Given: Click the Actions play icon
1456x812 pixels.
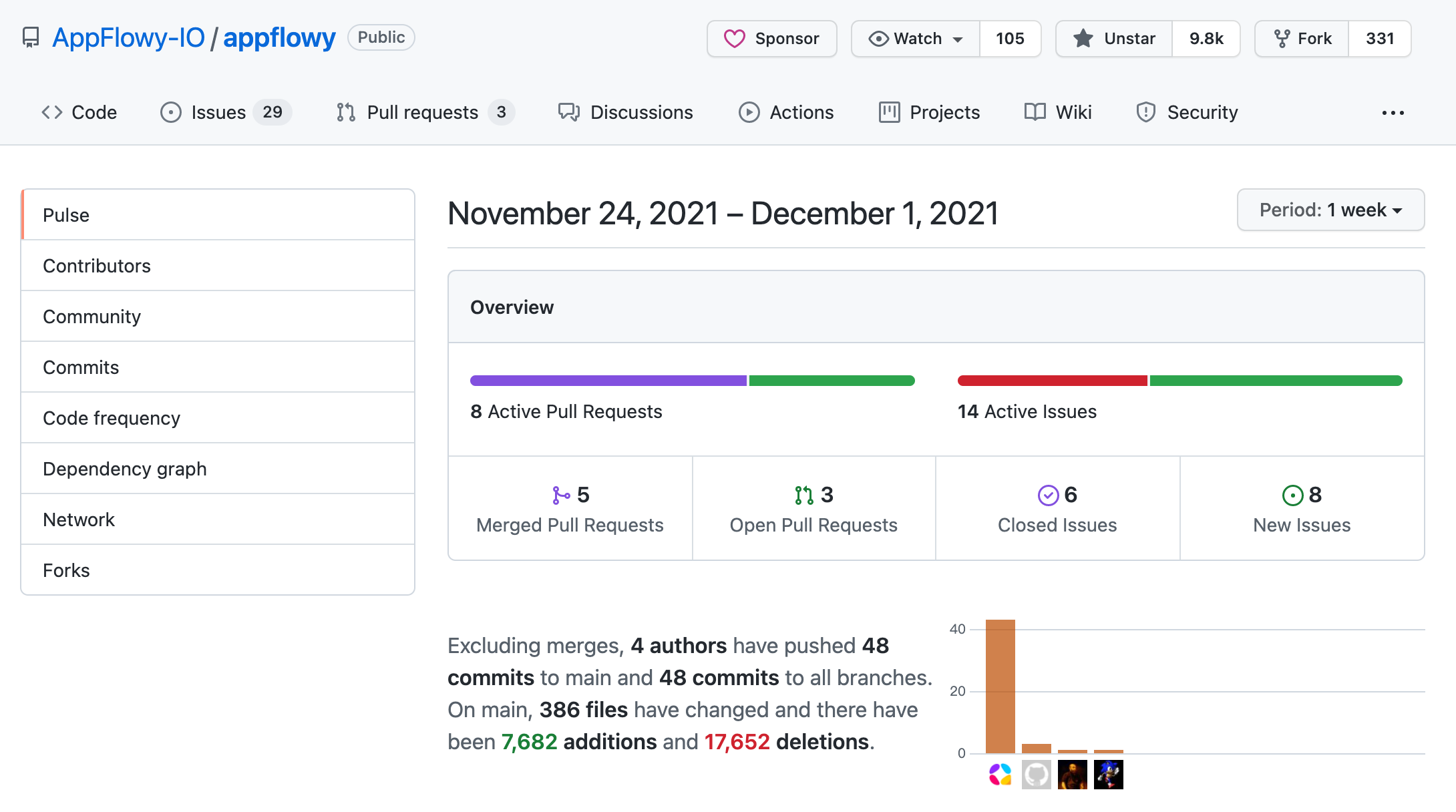Looking at the screenshot, I should pos(749,112).
